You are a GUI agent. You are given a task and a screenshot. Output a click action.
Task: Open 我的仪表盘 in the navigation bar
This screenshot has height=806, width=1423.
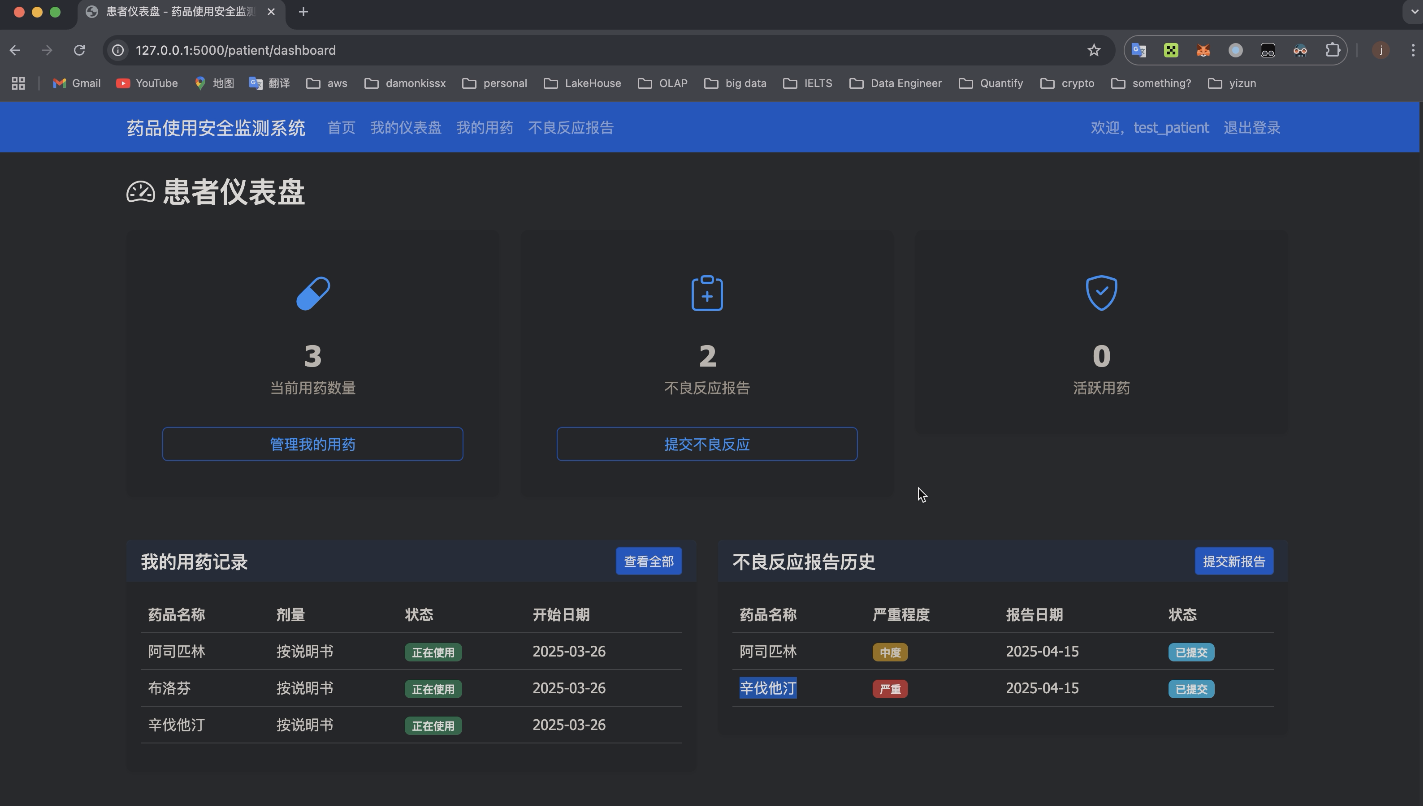pos(406,127)
